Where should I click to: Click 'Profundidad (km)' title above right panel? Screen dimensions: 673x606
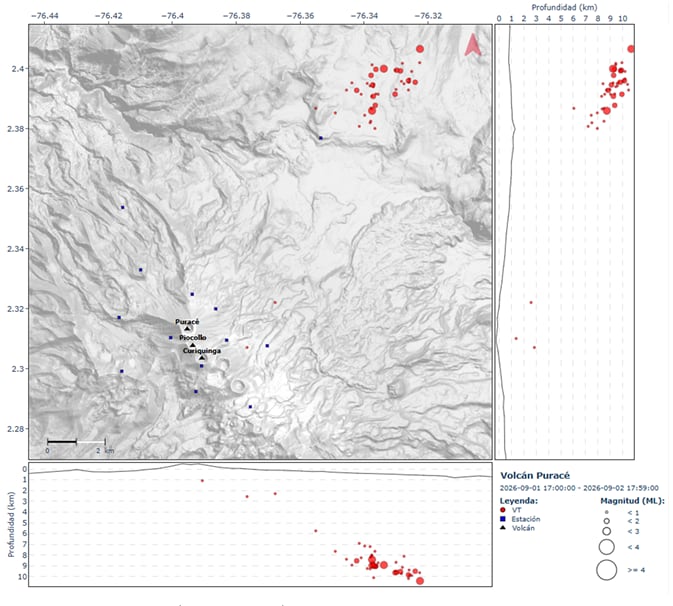click(564, 7)
